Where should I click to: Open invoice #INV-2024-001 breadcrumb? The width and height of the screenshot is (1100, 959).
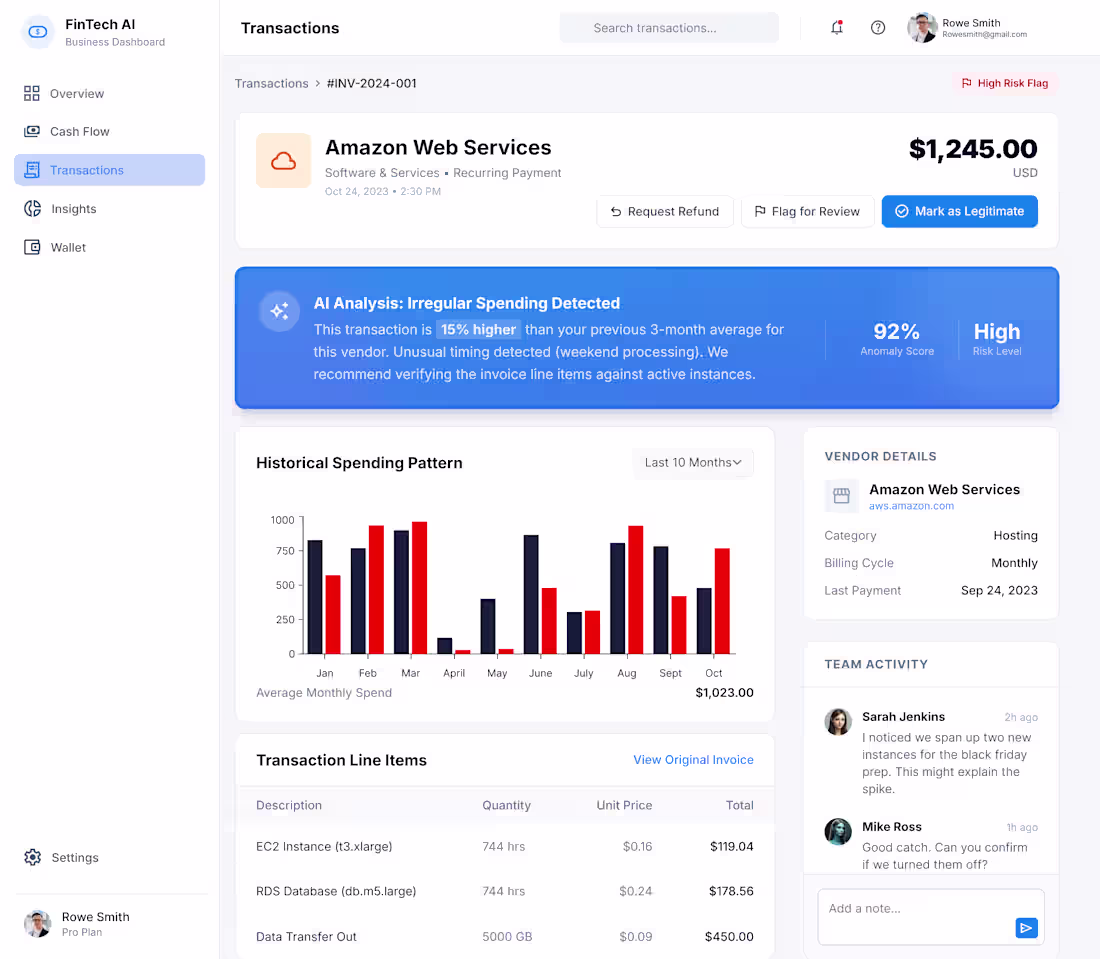click(371, 83)
